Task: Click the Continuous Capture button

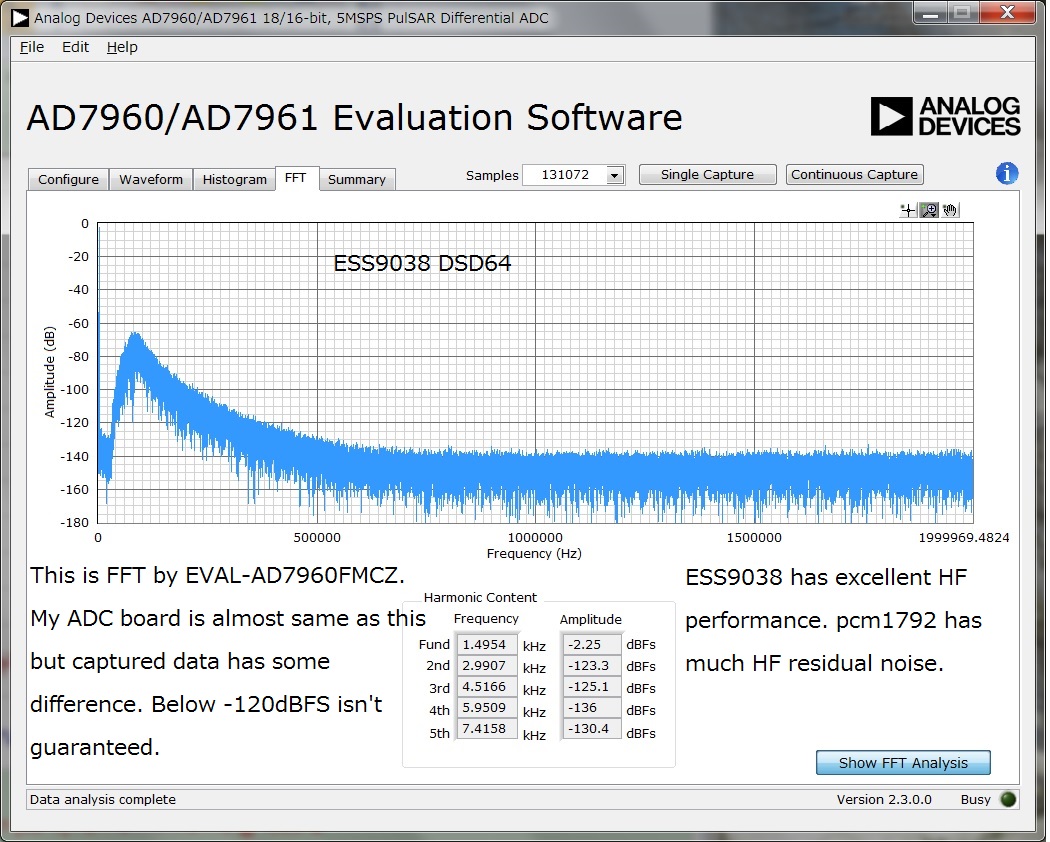Action: point(854,175)
